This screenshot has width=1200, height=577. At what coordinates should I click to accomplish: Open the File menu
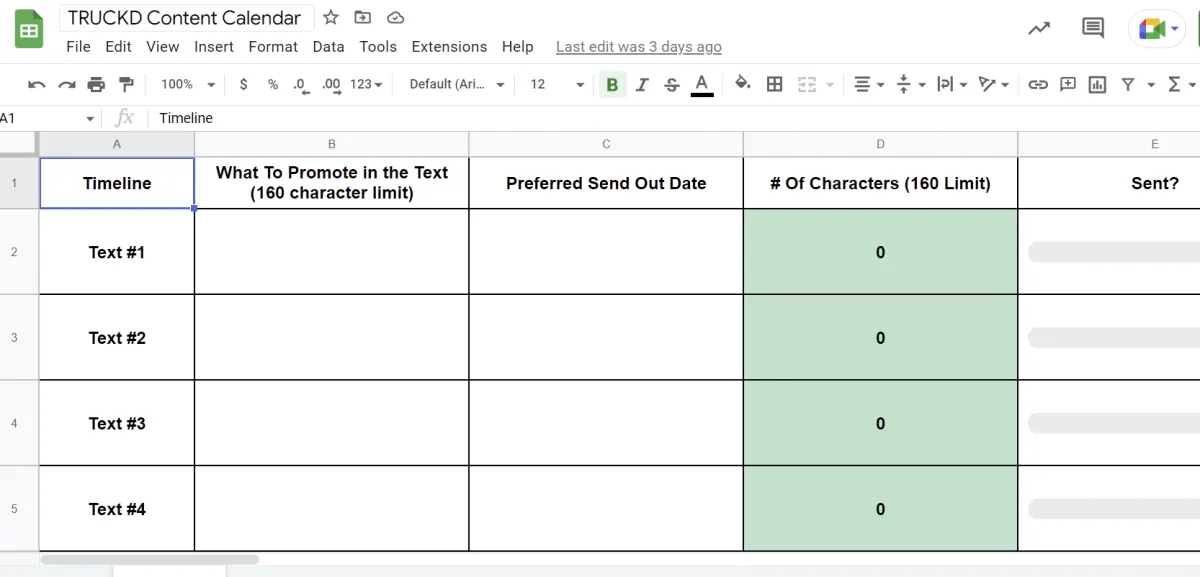pyautogui.click(x=78, y=47)
